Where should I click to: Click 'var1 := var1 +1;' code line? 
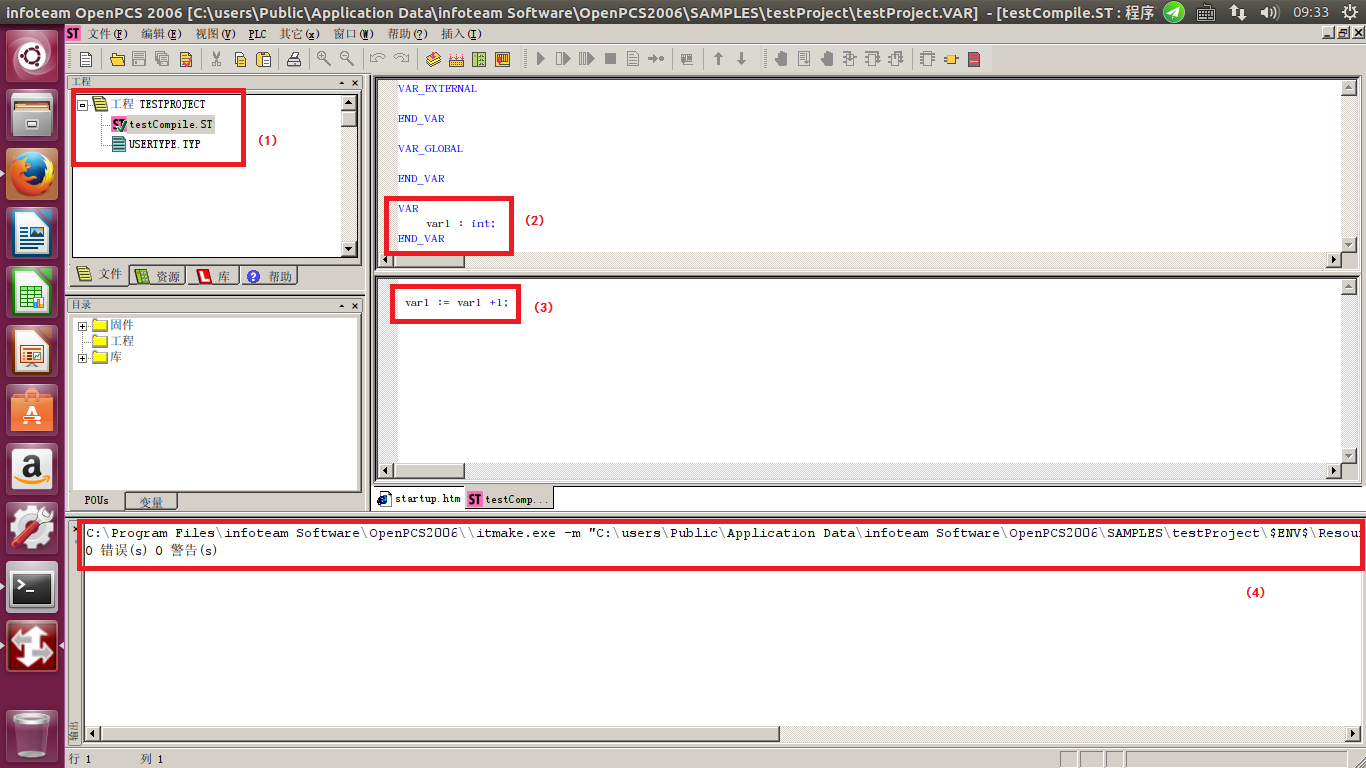coord(457,303)
